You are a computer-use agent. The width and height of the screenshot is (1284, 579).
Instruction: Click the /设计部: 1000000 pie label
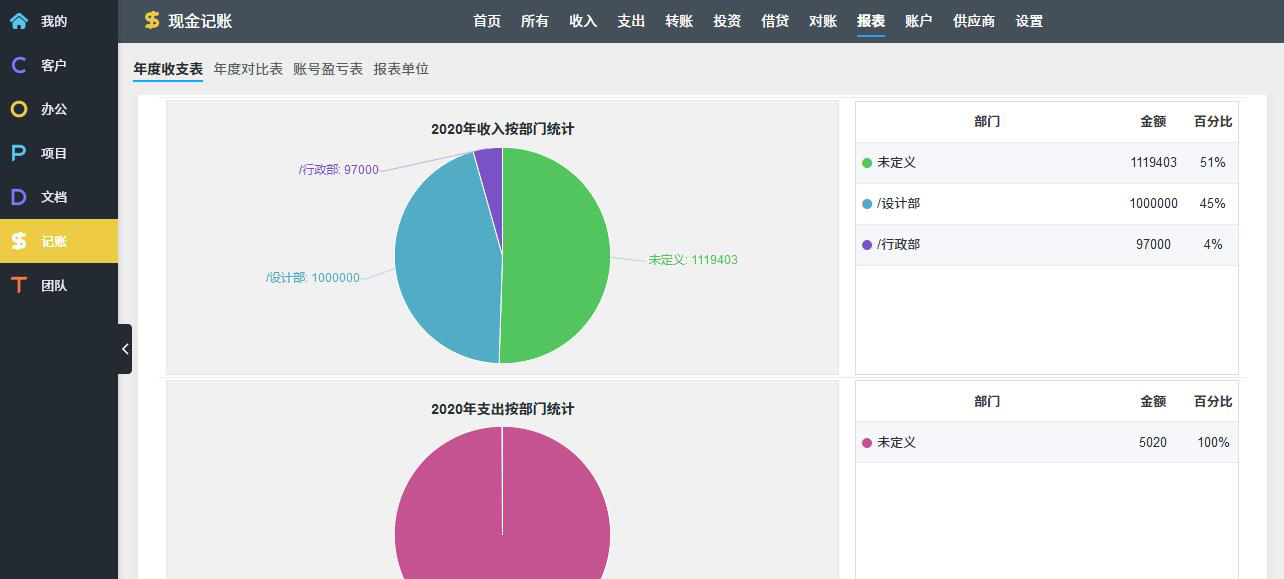click(x=313, y=278)
